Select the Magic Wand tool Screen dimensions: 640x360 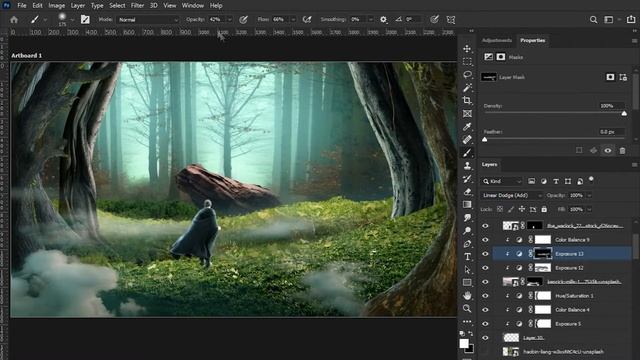pos(467,87)
